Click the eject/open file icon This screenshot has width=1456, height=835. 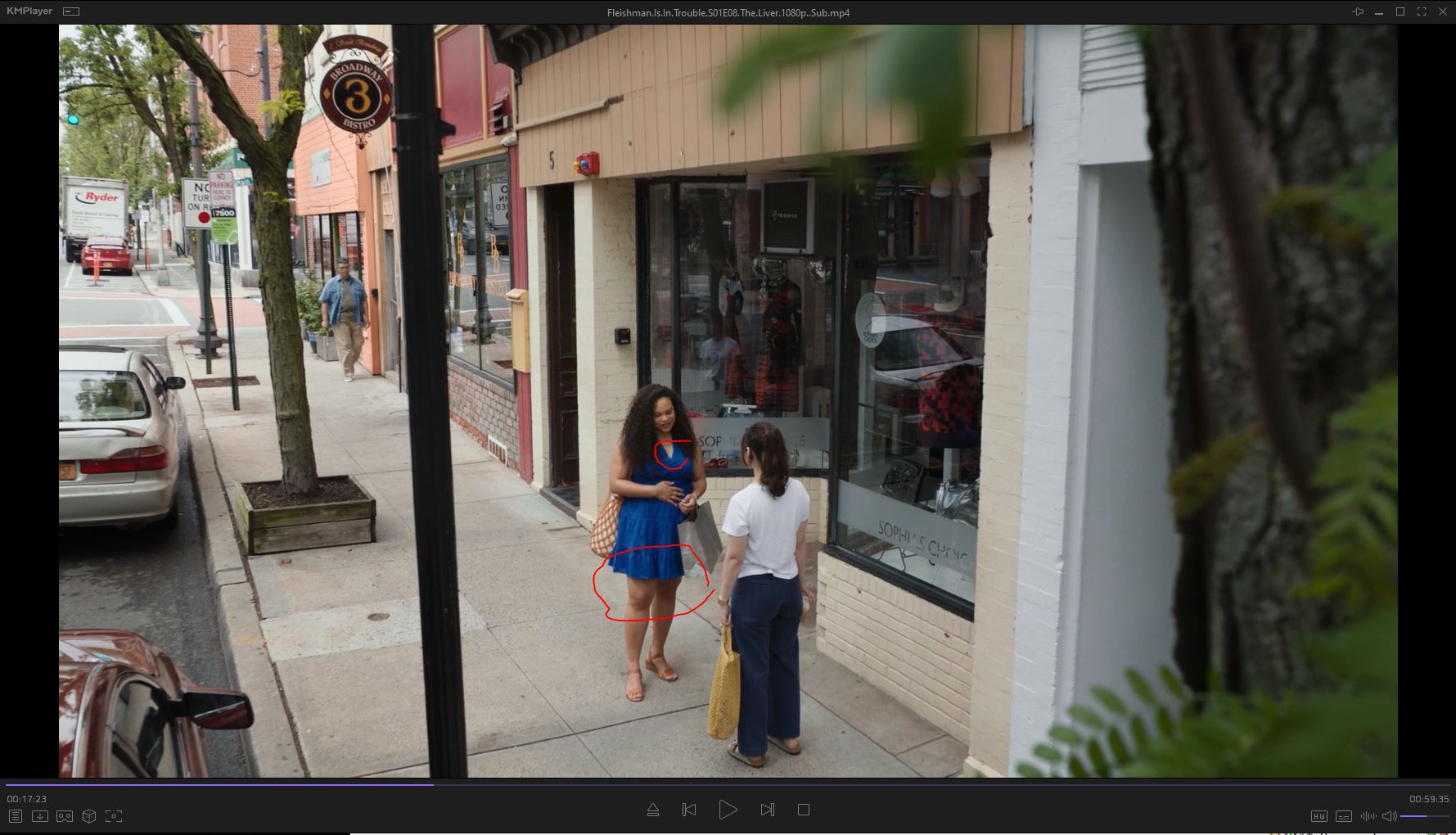pos(653,810)
